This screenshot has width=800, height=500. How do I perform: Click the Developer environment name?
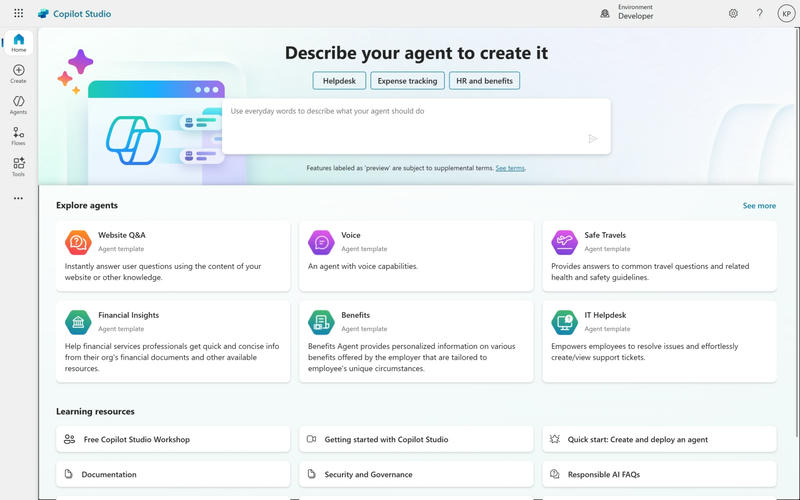pyautogui.click(x=636, y=16)
